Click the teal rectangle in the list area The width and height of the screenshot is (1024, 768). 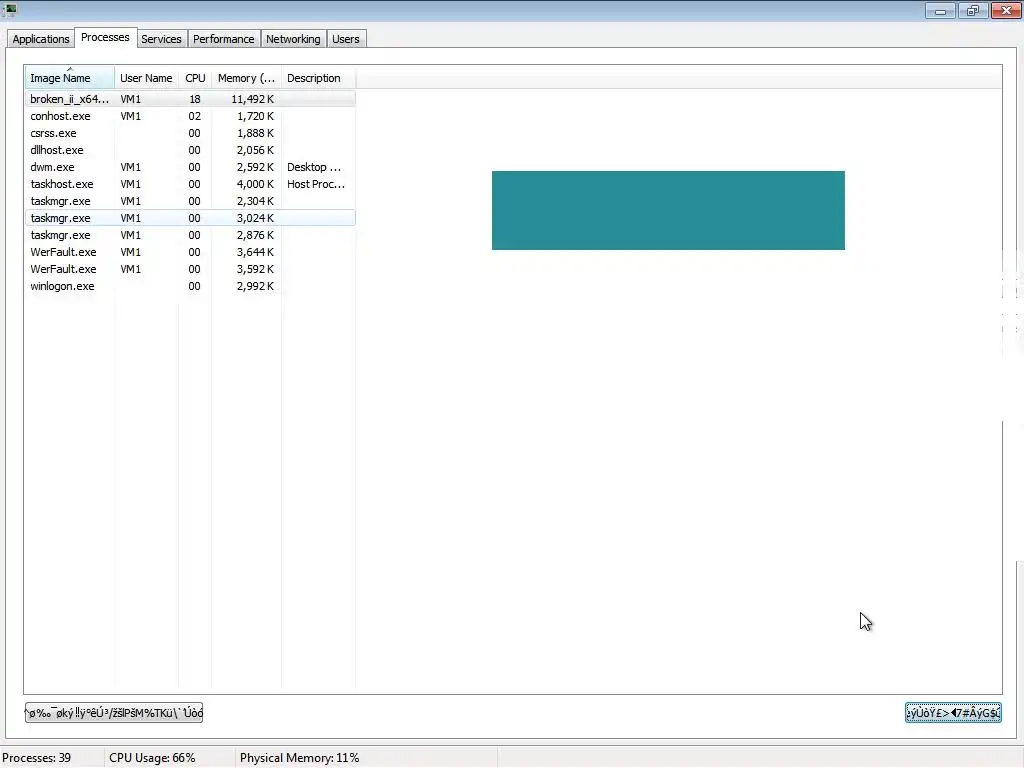coord(668,210)
